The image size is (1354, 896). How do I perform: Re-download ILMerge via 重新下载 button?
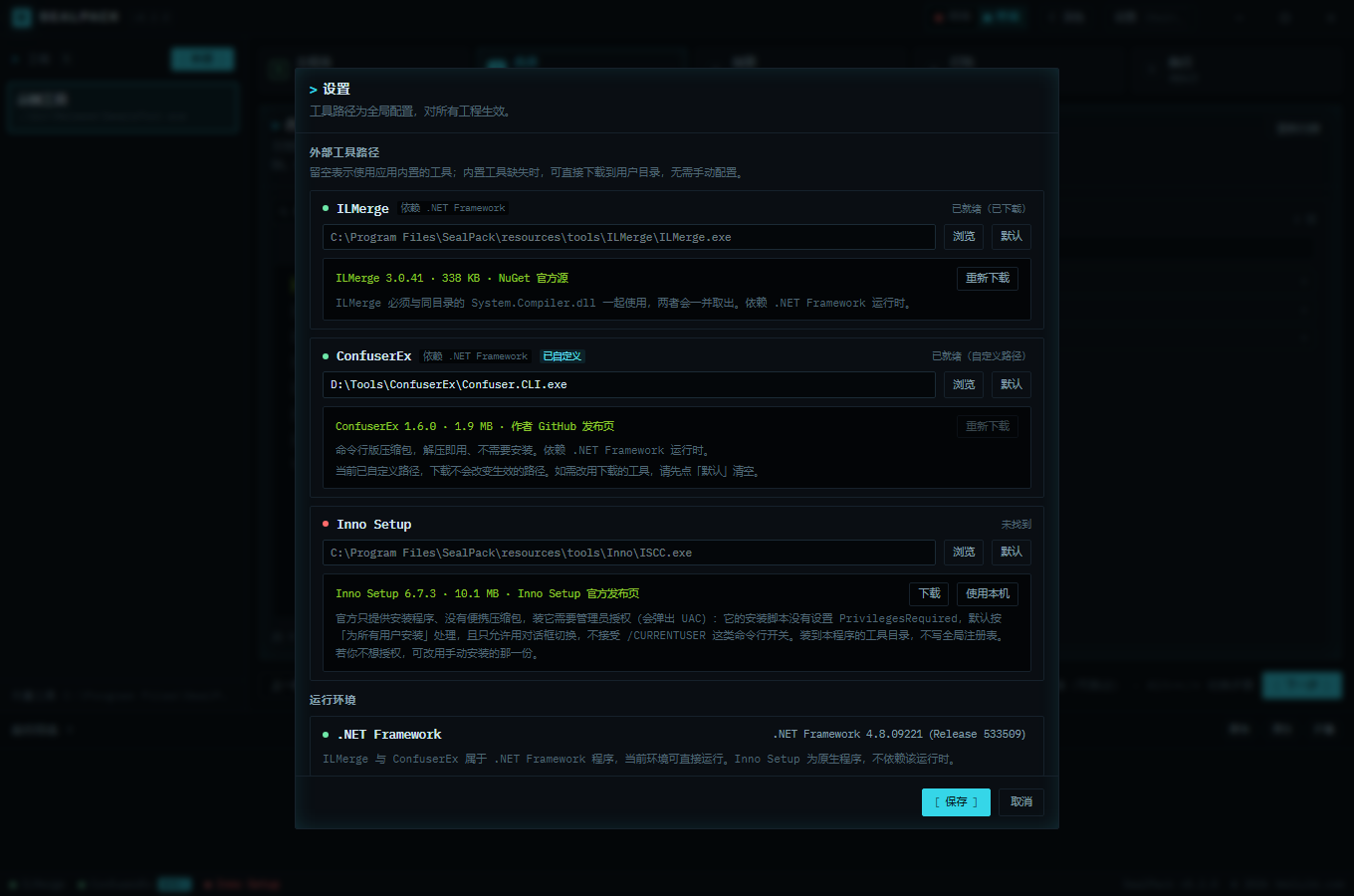coord(988,279)
